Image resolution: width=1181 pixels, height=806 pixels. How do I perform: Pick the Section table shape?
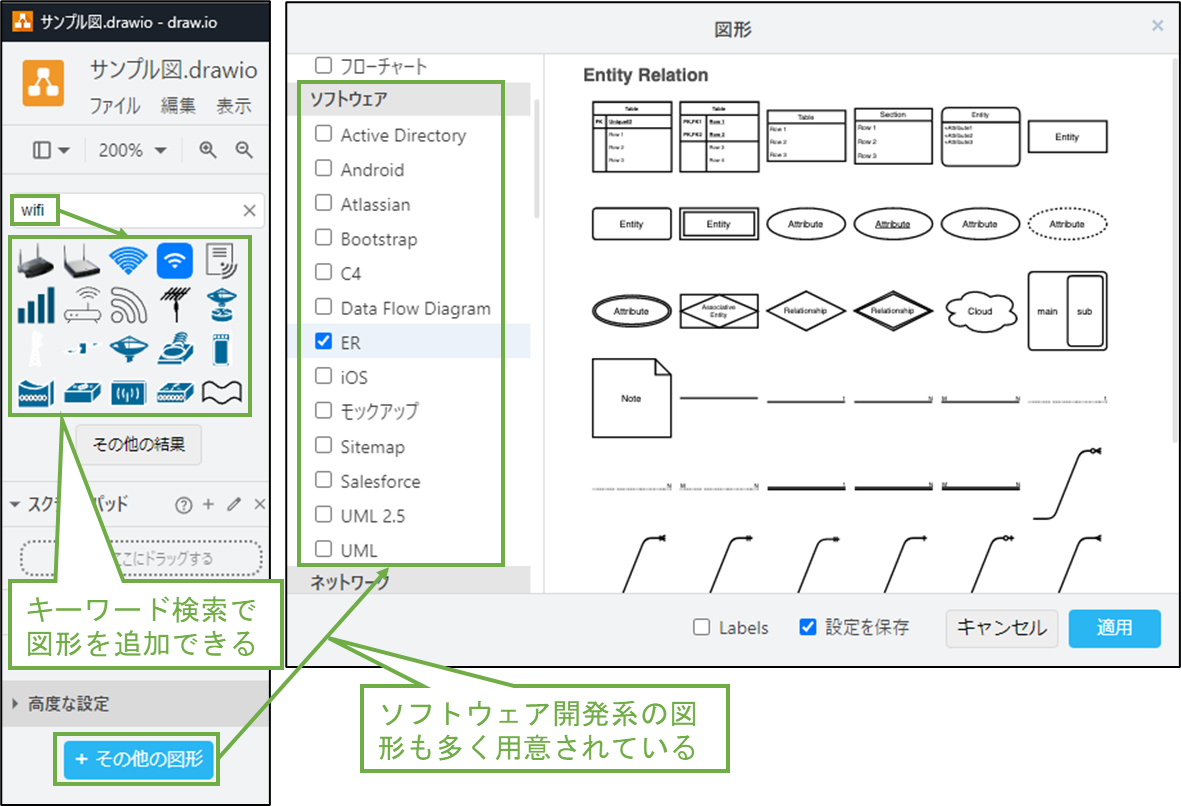893,136
